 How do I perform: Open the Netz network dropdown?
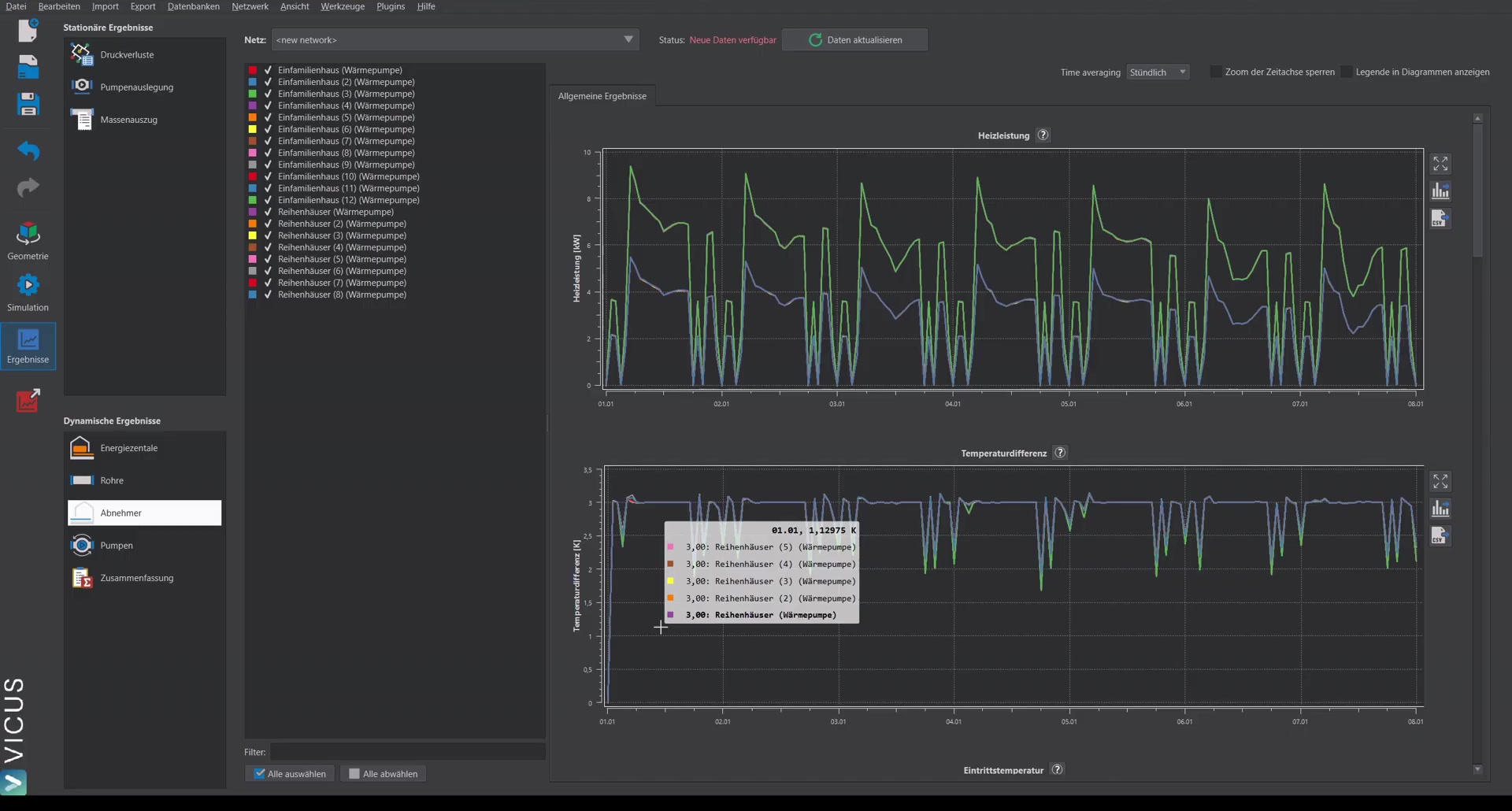455,39
